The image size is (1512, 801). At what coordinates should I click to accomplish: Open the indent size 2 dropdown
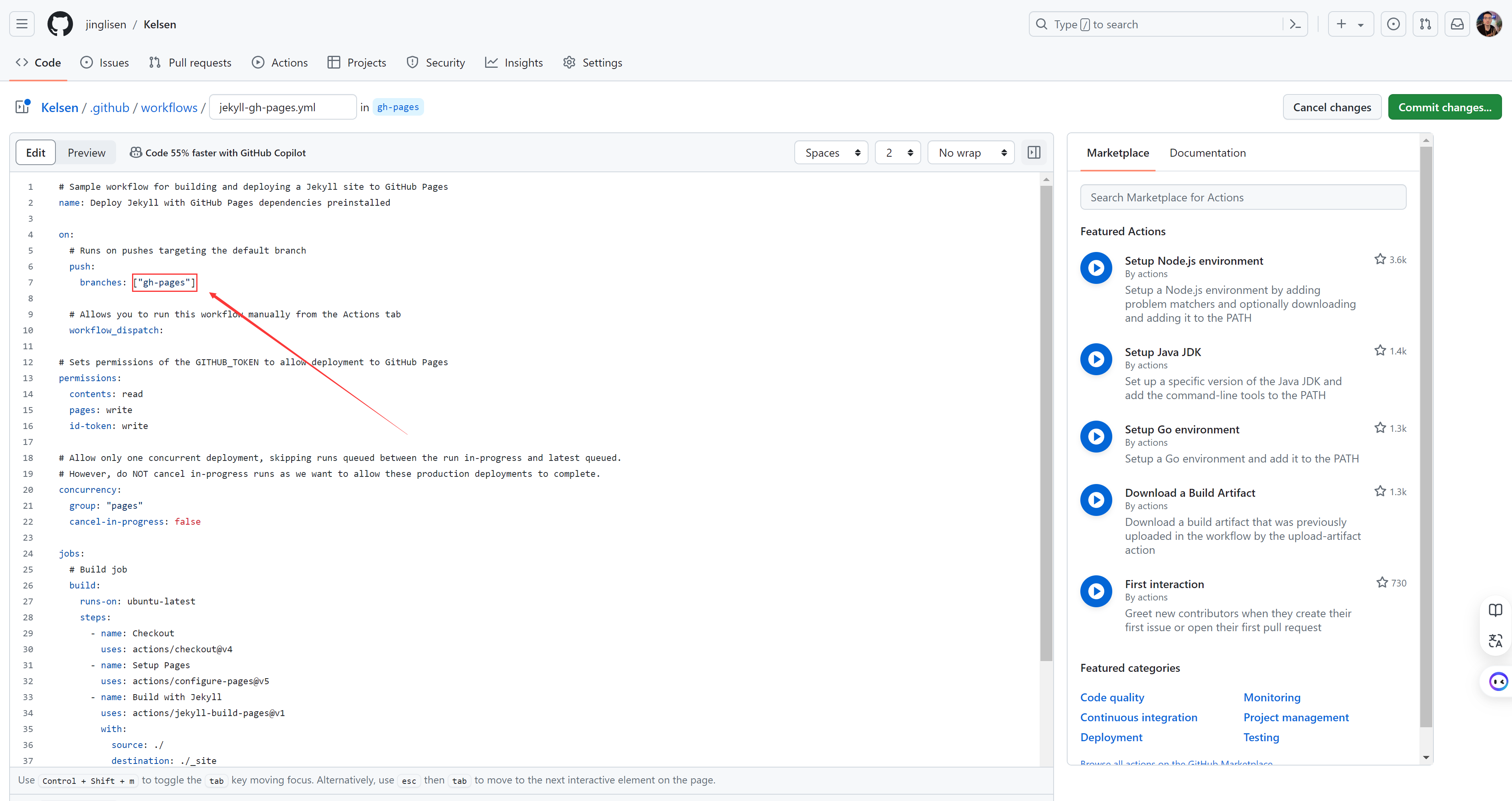tap(898, 153)
